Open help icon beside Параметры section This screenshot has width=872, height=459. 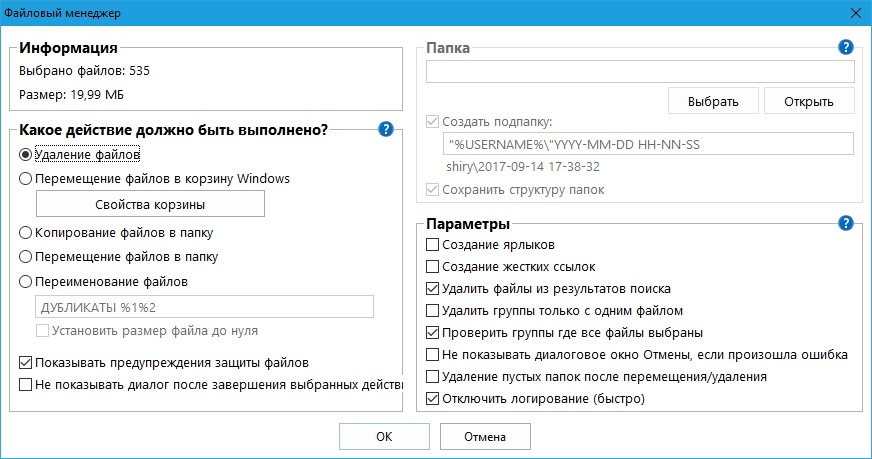click(x=845, y=223)
